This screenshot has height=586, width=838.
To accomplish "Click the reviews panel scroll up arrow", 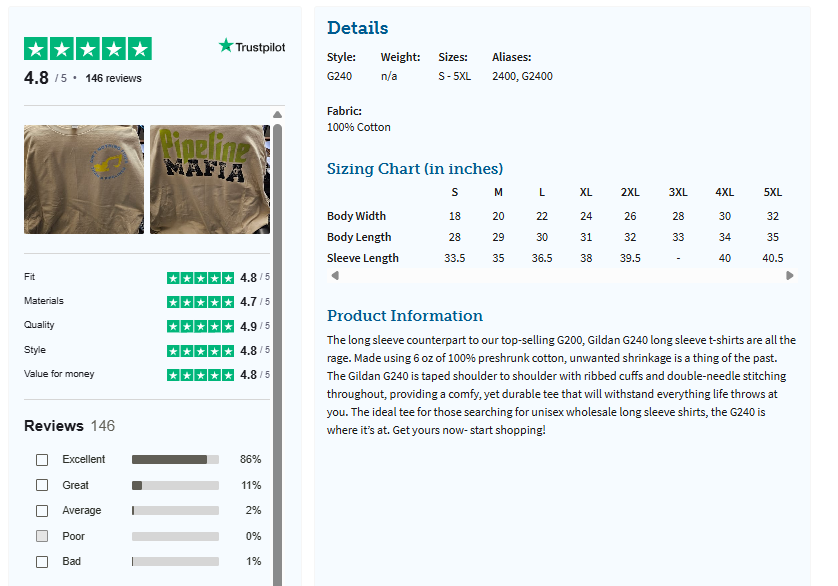I will pos(277,114).
